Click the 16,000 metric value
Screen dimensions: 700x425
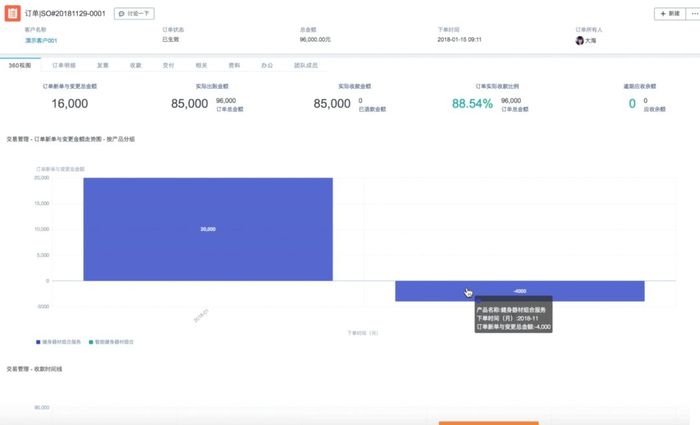[70, 104]
